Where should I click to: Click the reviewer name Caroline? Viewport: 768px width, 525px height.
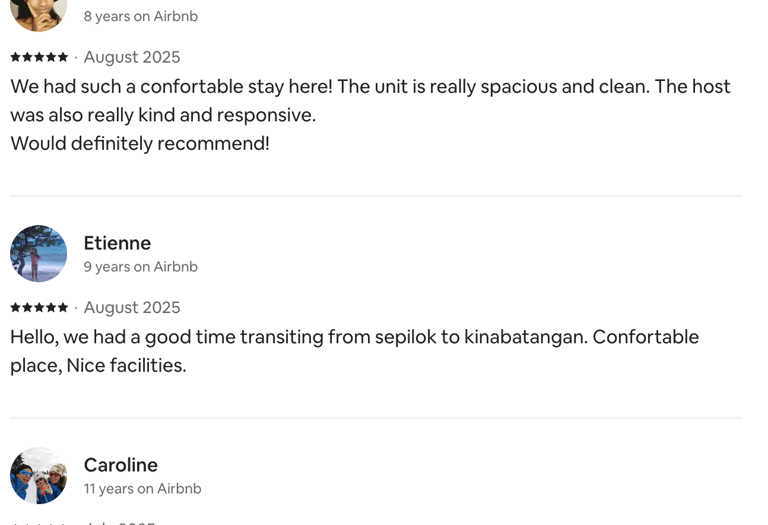click(x=120, y=465)
